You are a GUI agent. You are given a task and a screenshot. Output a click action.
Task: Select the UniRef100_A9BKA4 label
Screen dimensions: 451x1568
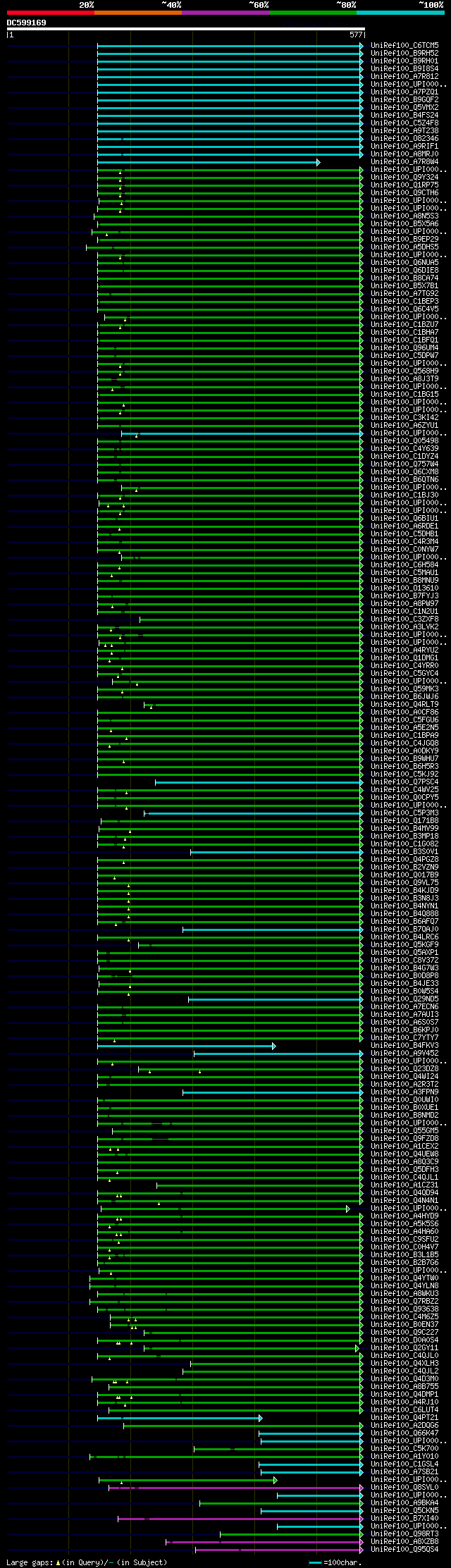[x=404, y=1503]
